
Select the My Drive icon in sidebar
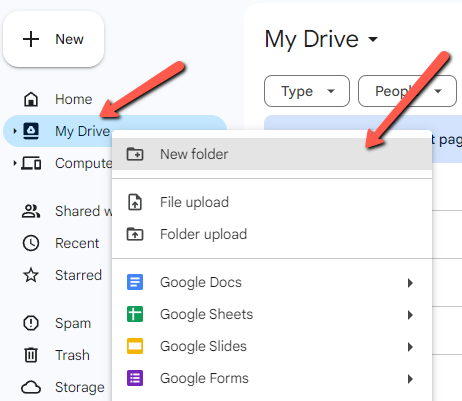(31, 131)
